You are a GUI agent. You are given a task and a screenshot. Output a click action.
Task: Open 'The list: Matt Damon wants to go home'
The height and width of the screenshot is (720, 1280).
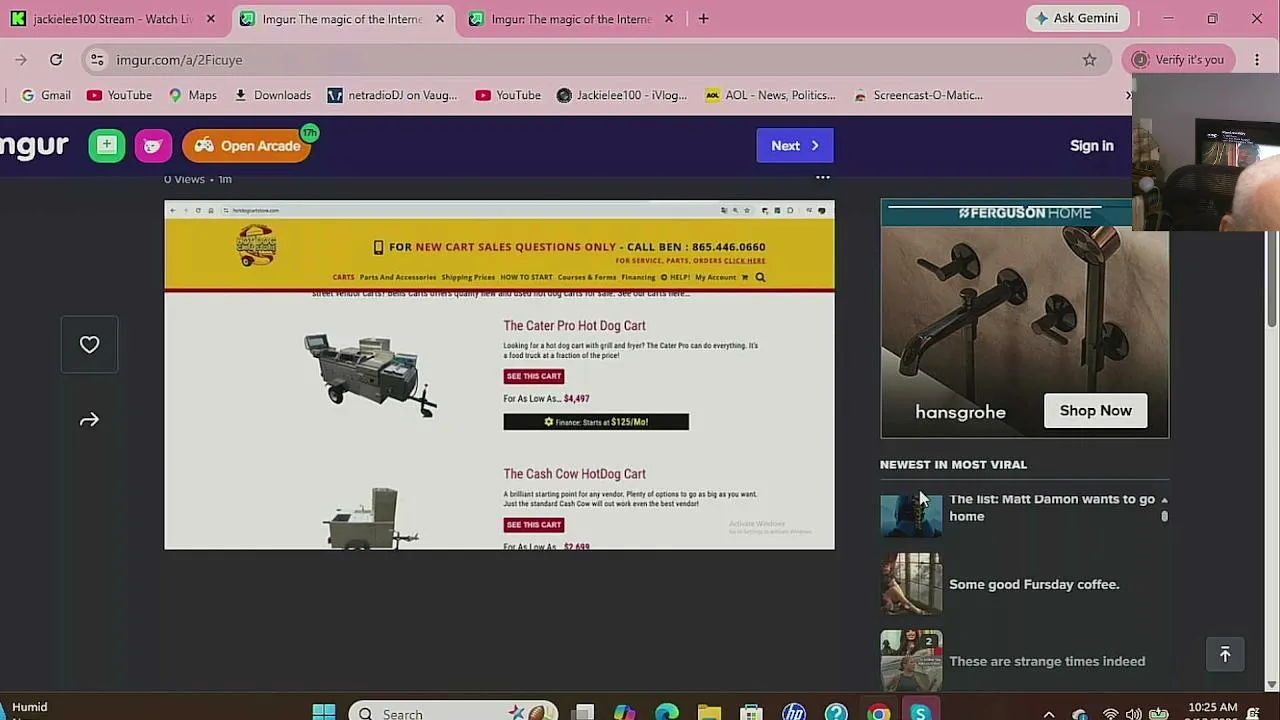click(x=1052, y=508)
